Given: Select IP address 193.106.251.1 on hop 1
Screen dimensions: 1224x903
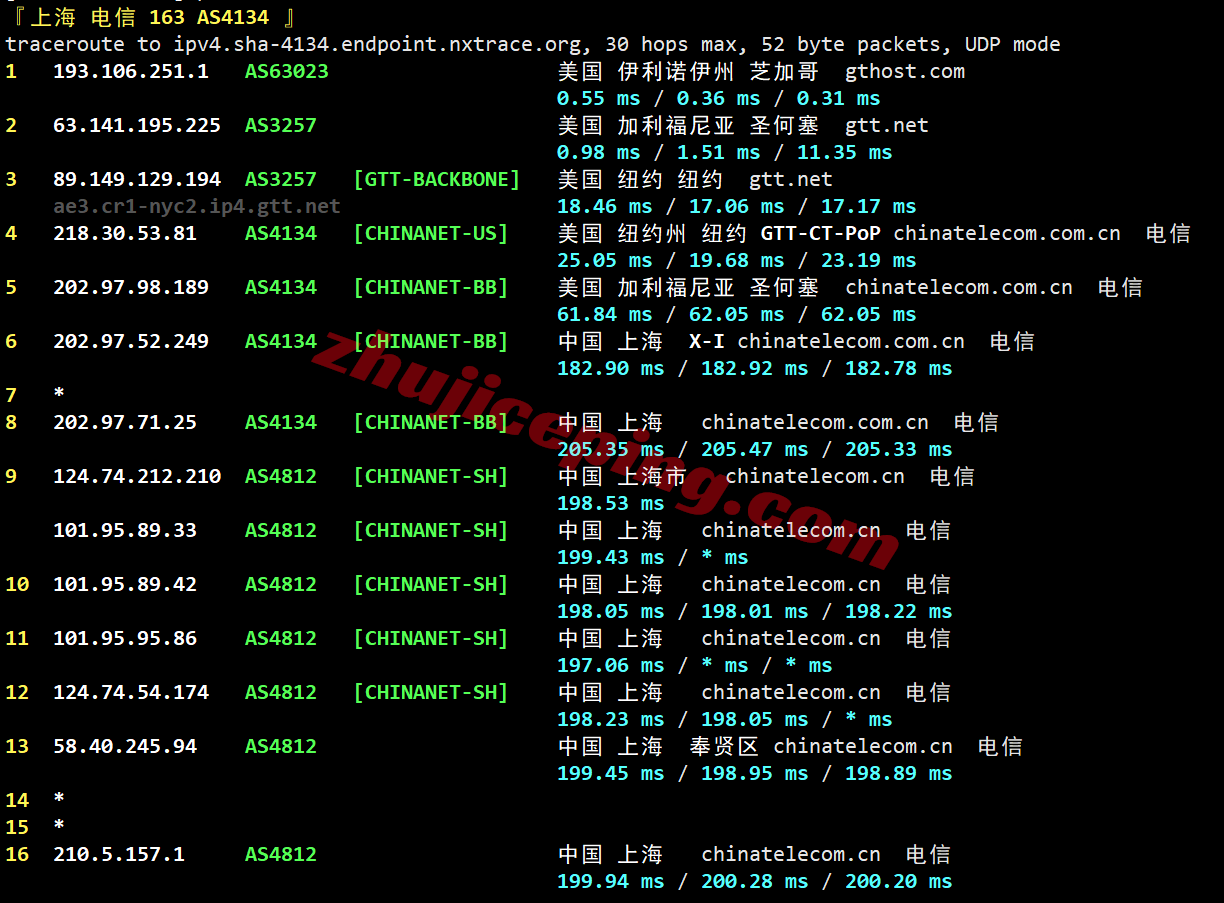Looking at the screenshot, I should (x=130, y=71).
